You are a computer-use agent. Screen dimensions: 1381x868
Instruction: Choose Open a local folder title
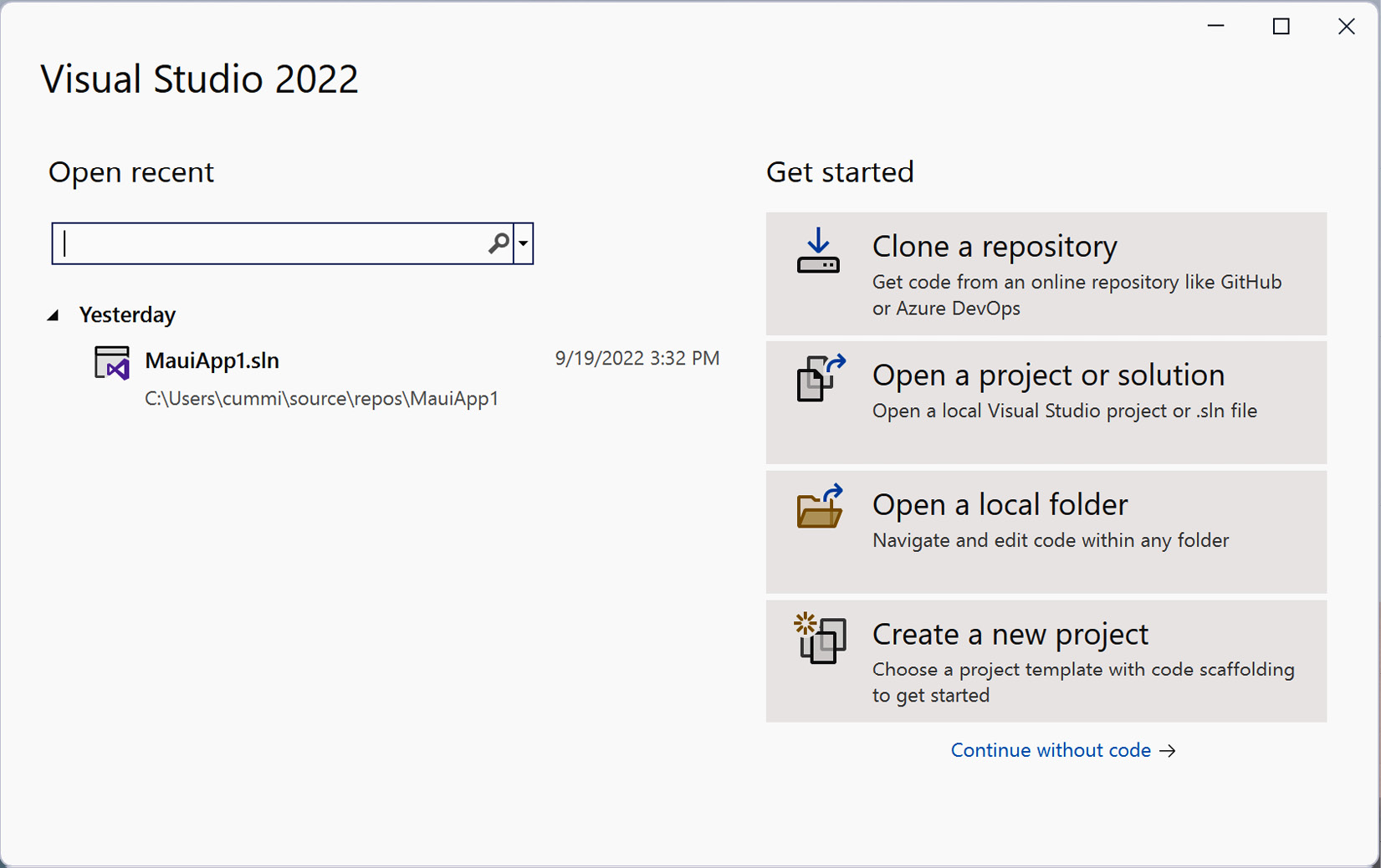(1000, 504)
